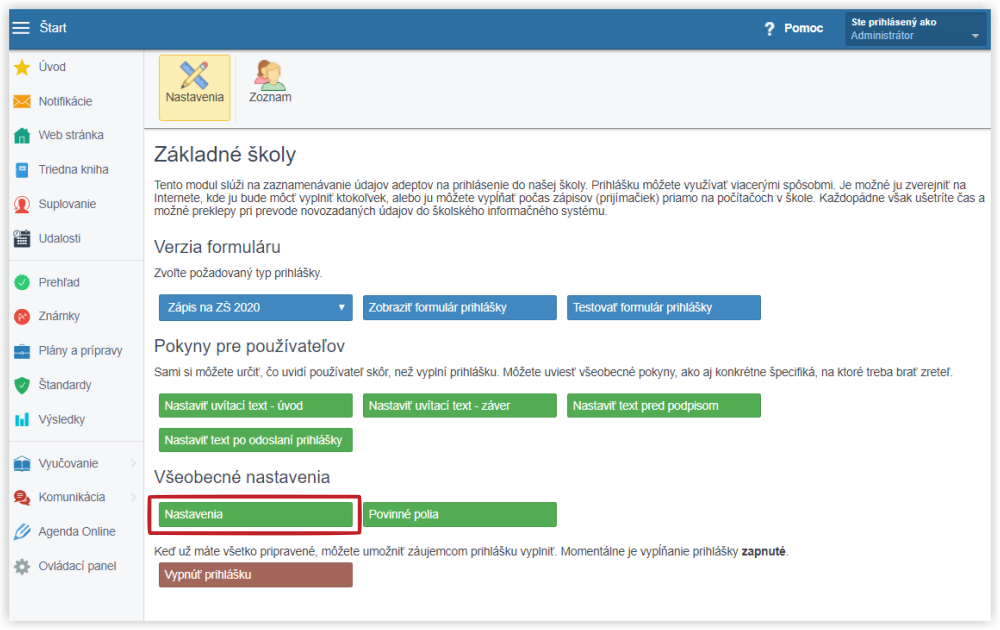Click the Suplovanie icon in sidebar
1000x630 pixels.
click(x=22, y=204)
